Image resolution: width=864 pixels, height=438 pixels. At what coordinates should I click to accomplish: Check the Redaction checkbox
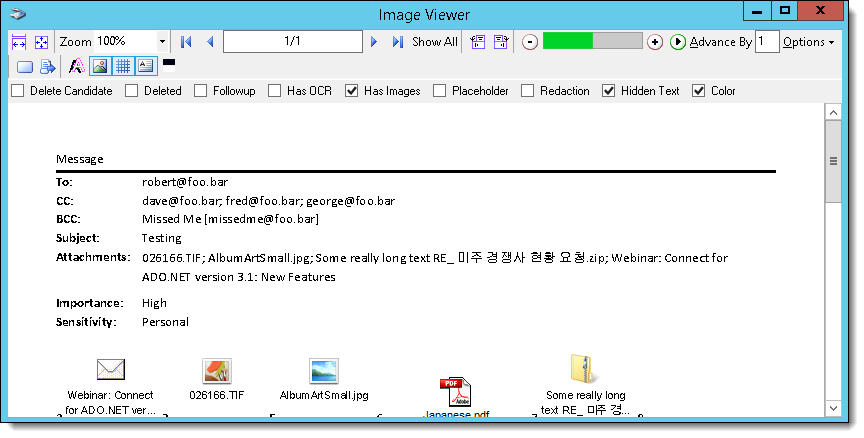pyautogui.click(x=527, y=91)
